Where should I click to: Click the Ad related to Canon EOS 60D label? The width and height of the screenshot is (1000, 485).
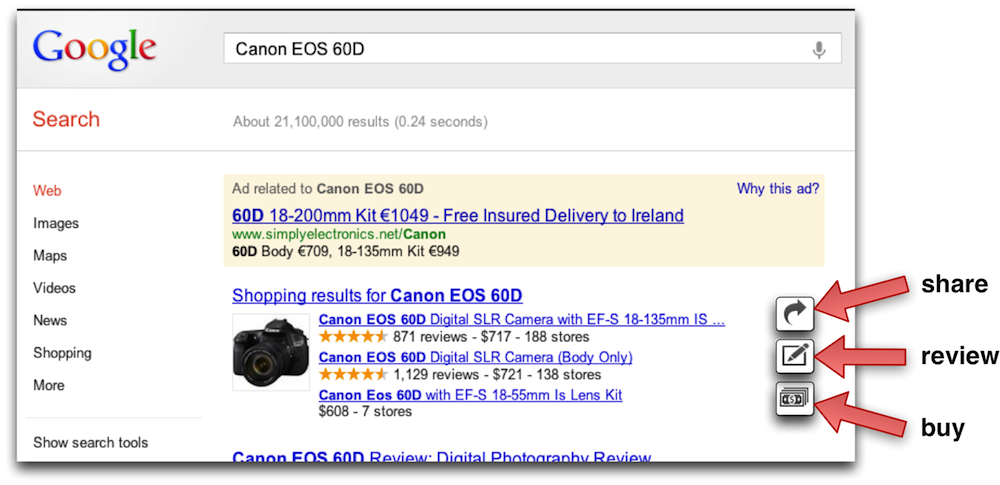coord(328,189)
